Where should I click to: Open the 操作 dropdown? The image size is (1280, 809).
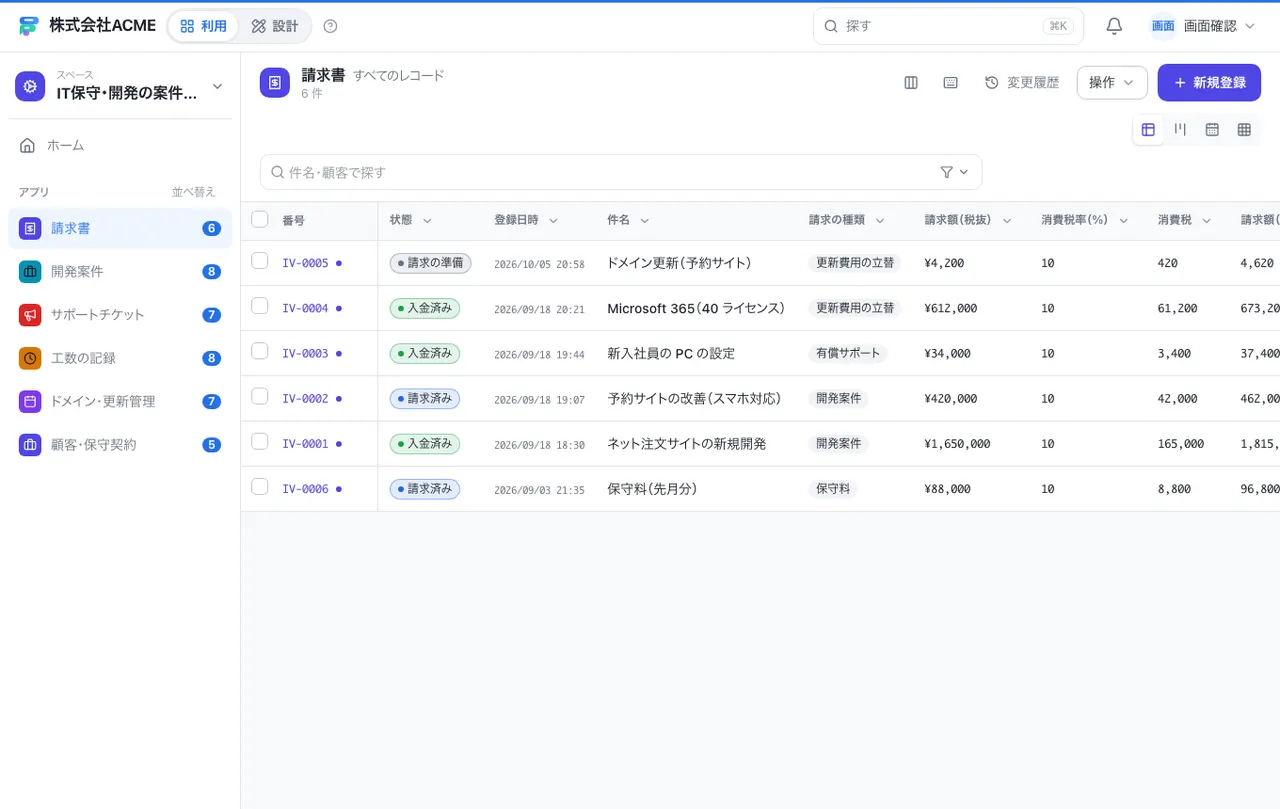pos(1112,83)
